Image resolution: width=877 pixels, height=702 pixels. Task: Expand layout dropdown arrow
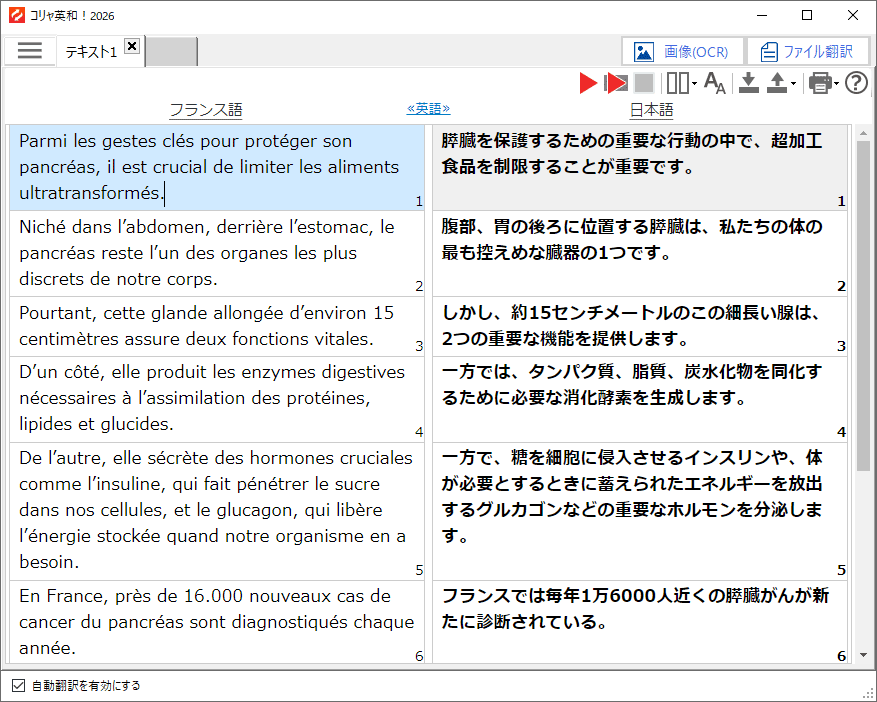click(x=695, y=84)
